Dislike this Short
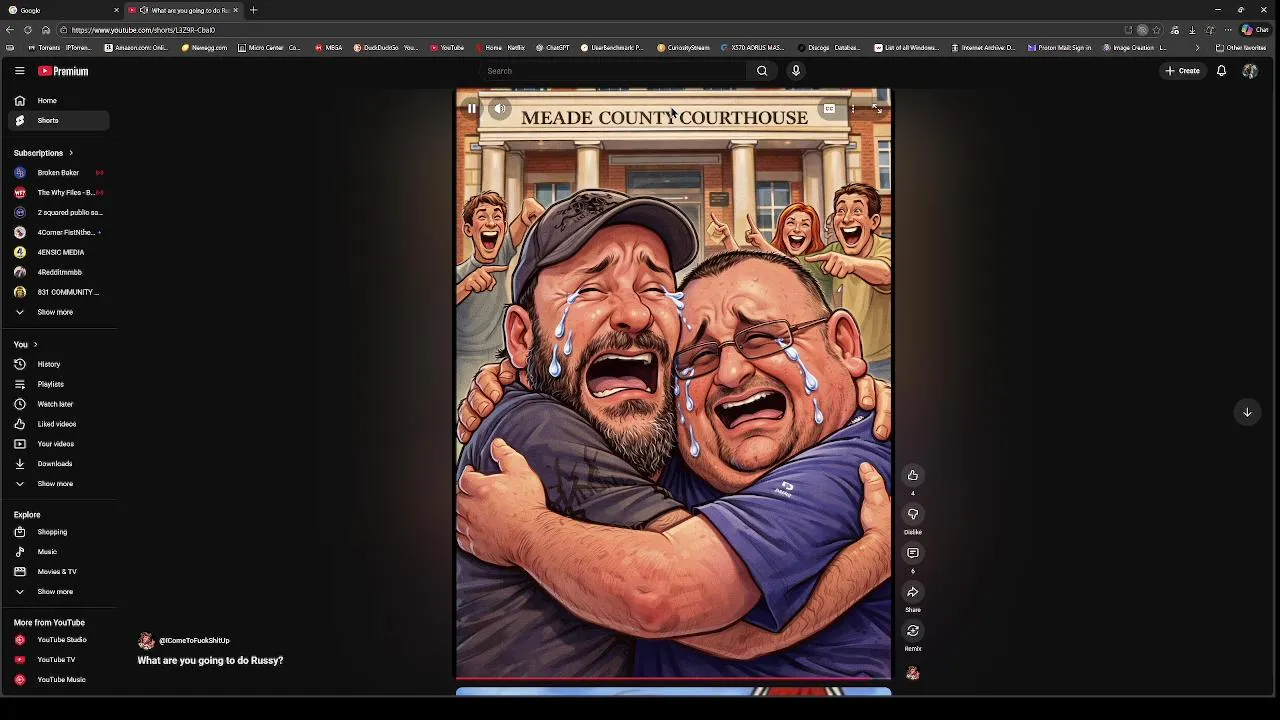 tap(913, 514)
